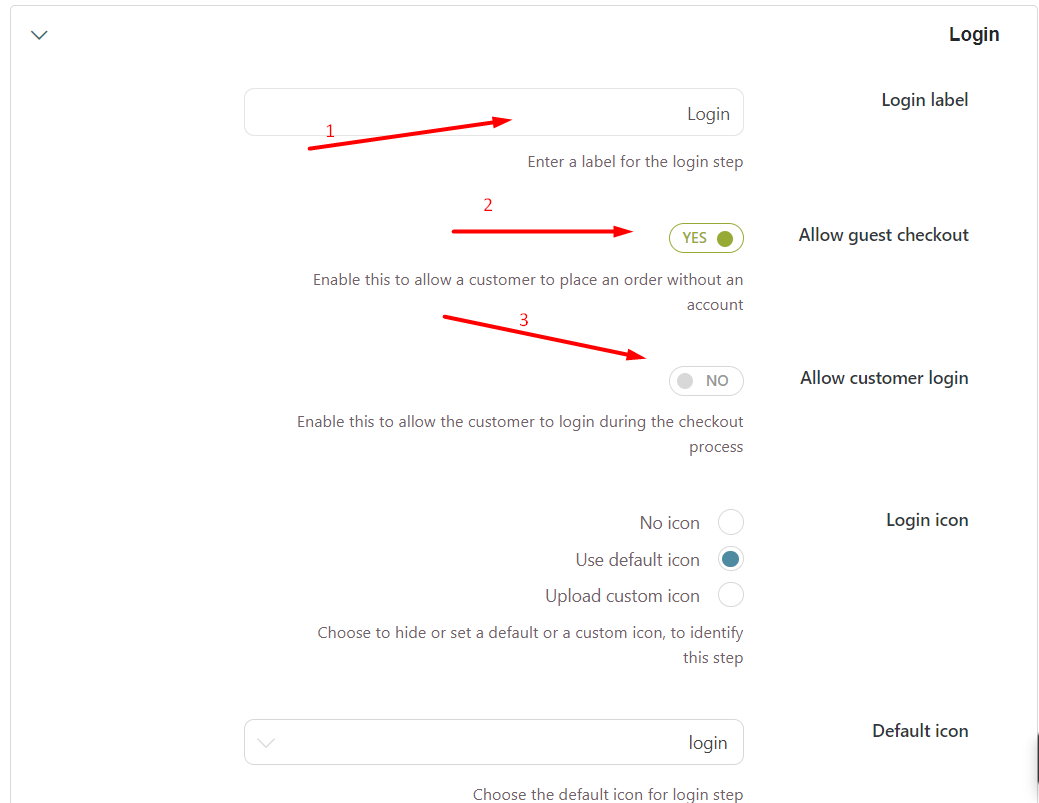Collapse the Login section with the top-left chevron

39,35
